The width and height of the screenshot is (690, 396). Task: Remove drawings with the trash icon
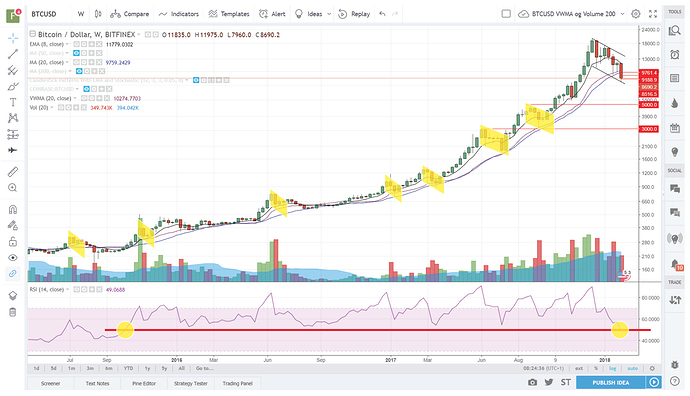13,312
